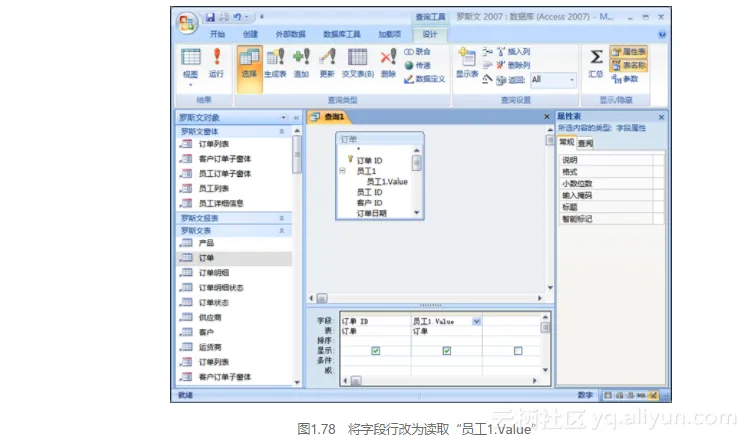The image size is (748, 441).
Task: Collapse the 罗斯文窗体 group
Action: 281,131
